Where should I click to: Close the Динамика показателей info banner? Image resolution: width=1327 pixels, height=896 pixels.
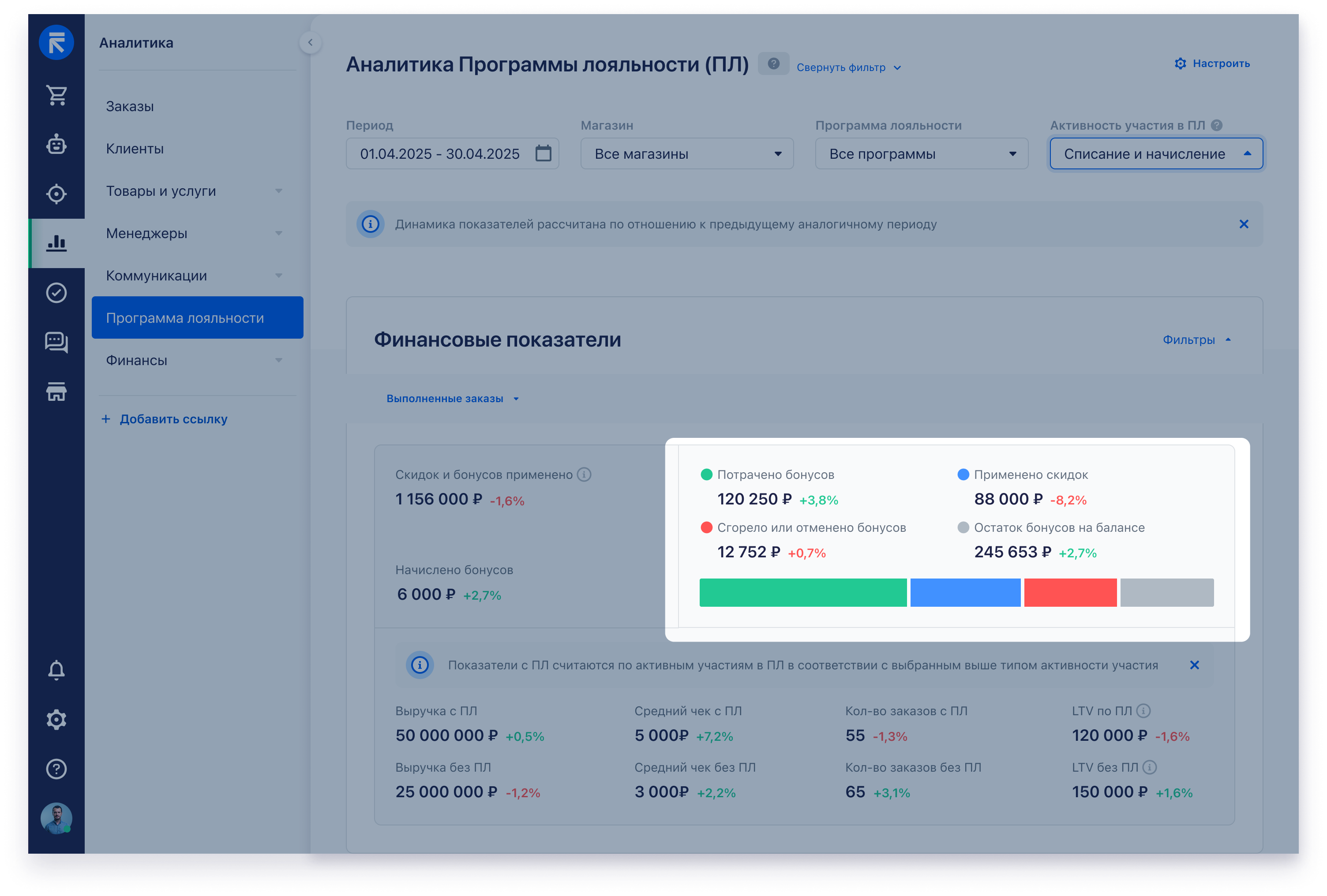click(1244, 224)
